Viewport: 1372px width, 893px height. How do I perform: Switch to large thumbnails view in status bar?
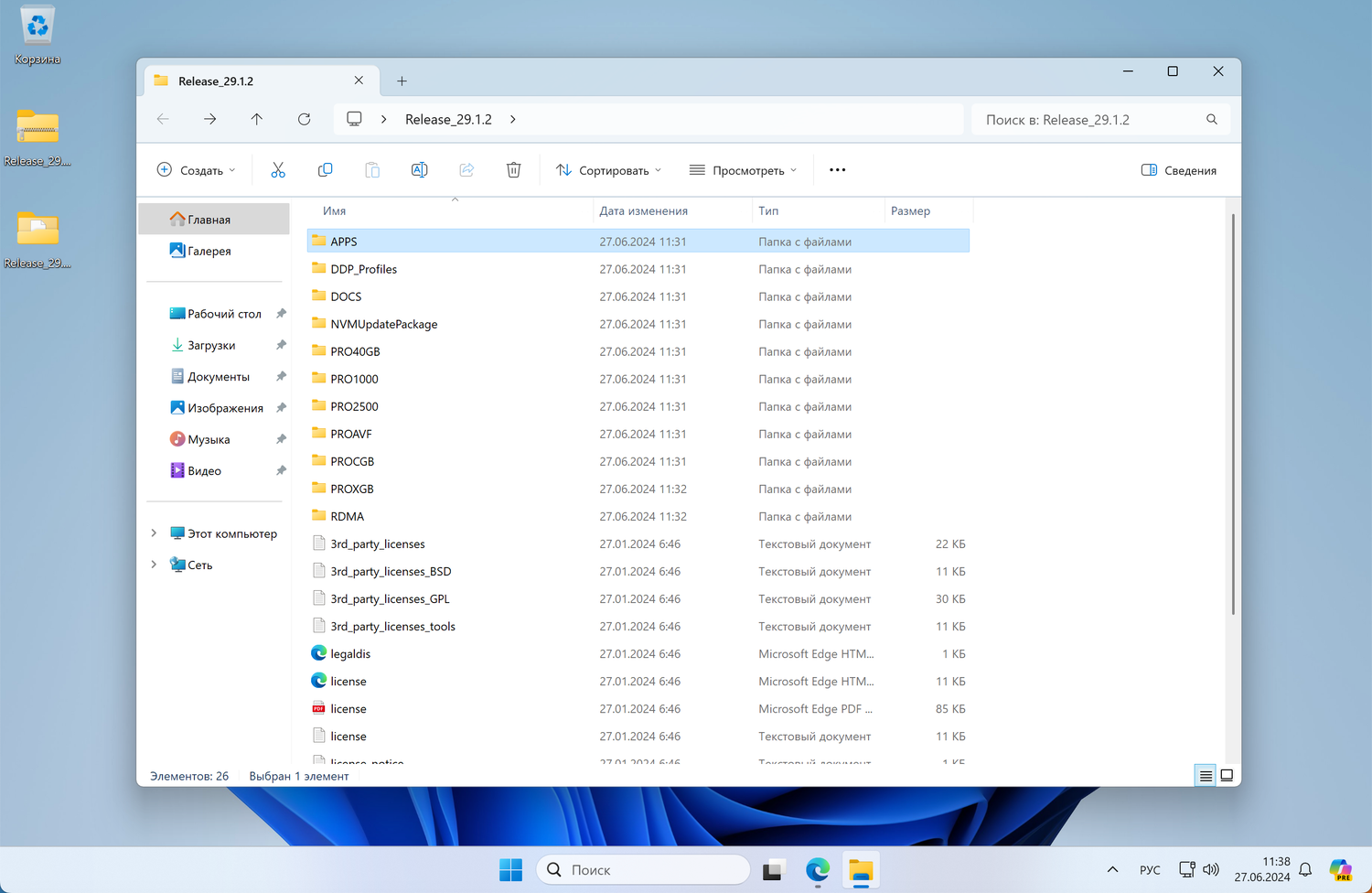pyautogui.click(x=1227, y=776)
